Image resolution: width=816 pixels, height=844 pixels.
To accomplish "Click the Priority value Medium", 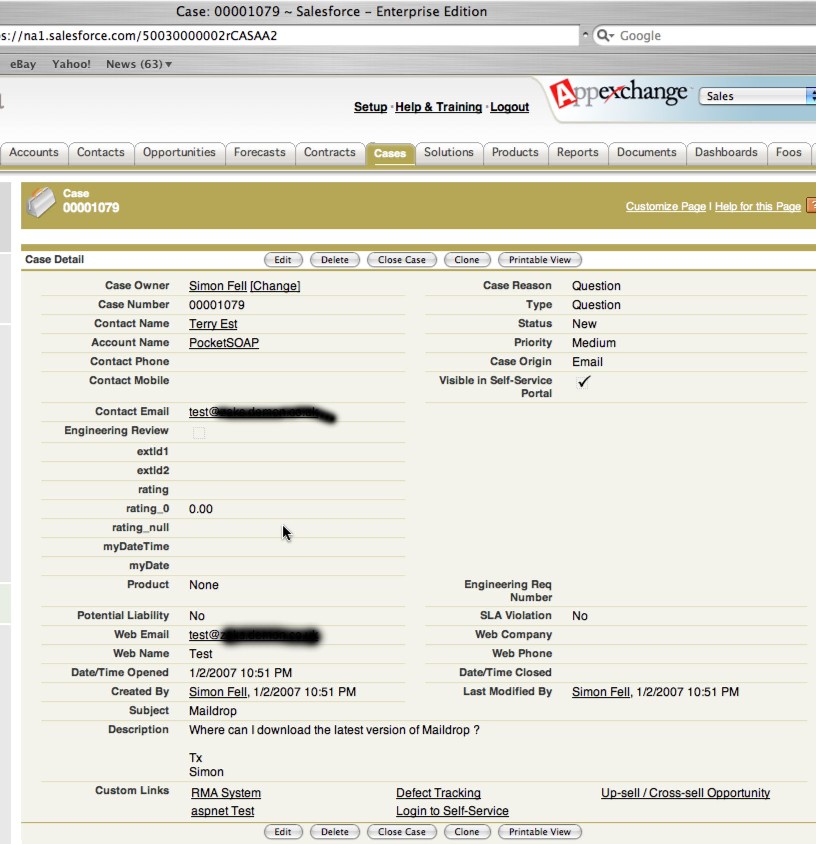I will tap(594, 343).
